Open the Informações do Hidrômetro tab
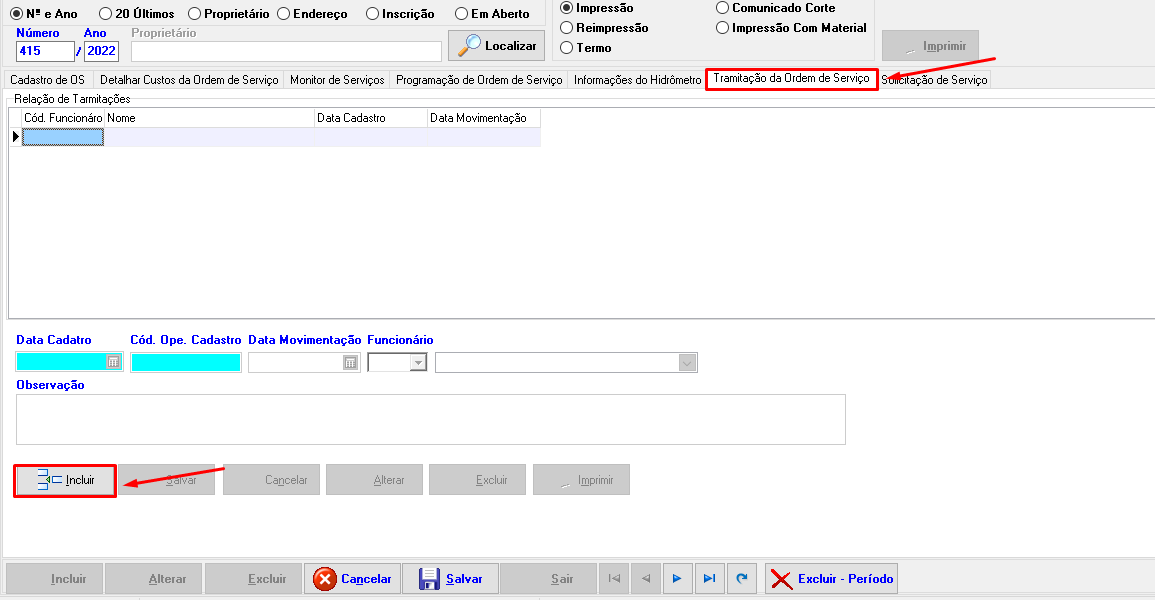1155x600 pixels. (x=637, y=80)
